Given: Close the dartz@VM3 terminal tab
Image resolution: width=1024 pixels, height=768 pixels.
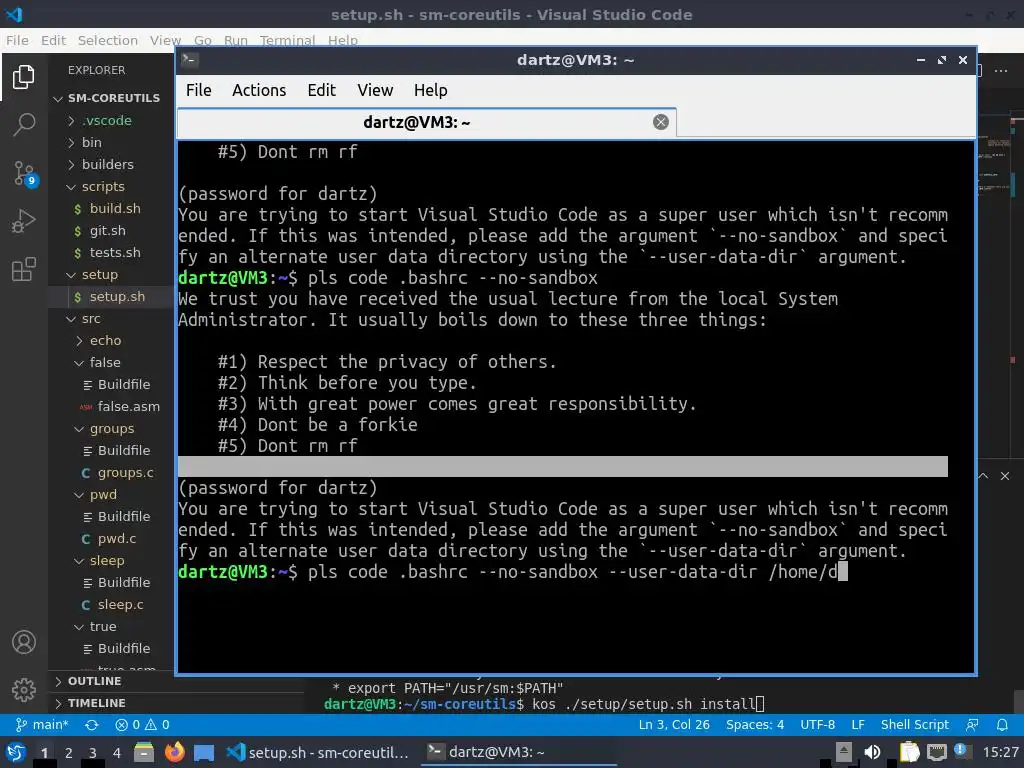Looking at the screenshot, I should (661, 122).
